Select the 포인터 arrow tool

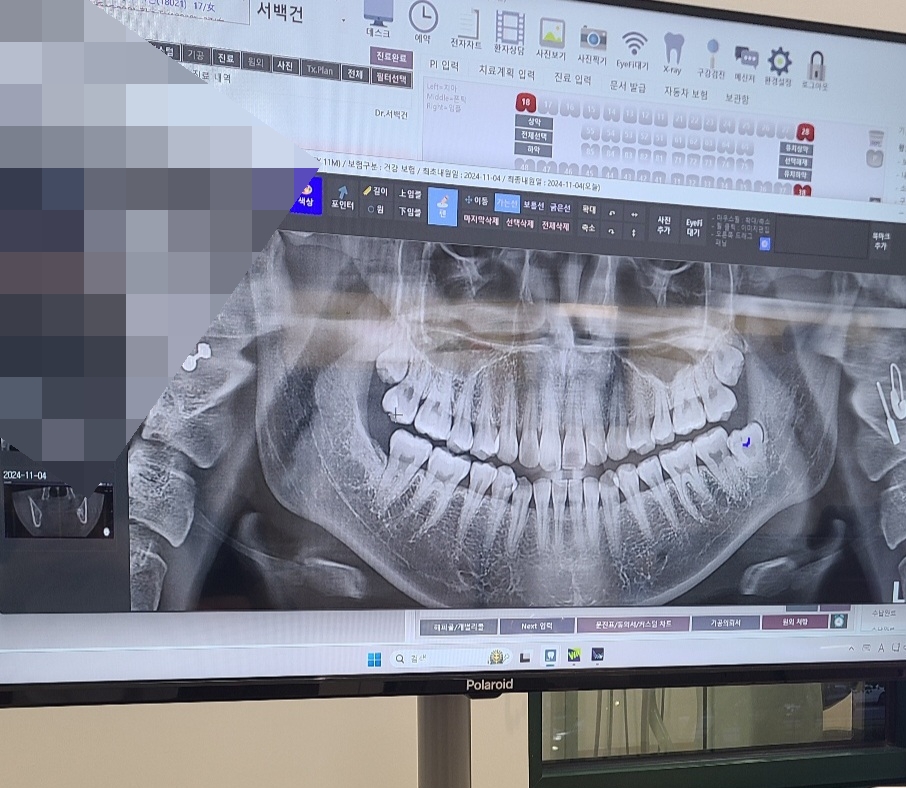pyautogui.click(x=343, y=197)
